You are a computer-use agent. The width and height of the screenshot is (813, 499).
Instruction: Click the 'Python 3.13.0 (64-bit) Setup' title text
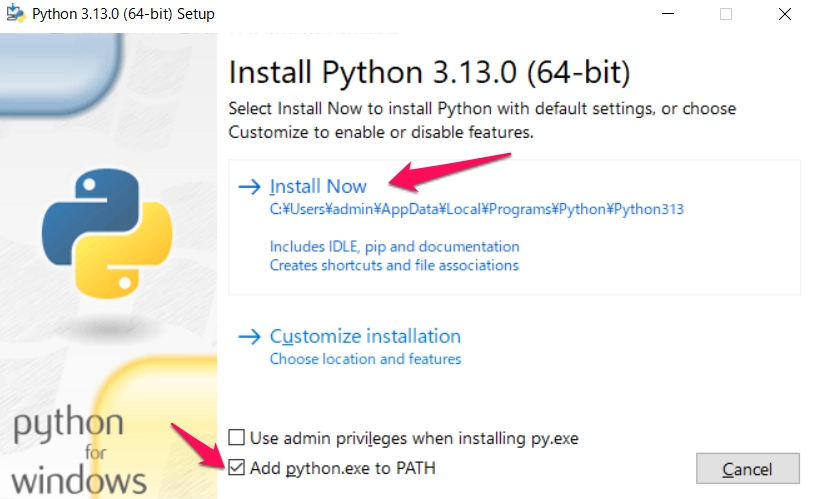pyautogui.click(x=123, y=13)
